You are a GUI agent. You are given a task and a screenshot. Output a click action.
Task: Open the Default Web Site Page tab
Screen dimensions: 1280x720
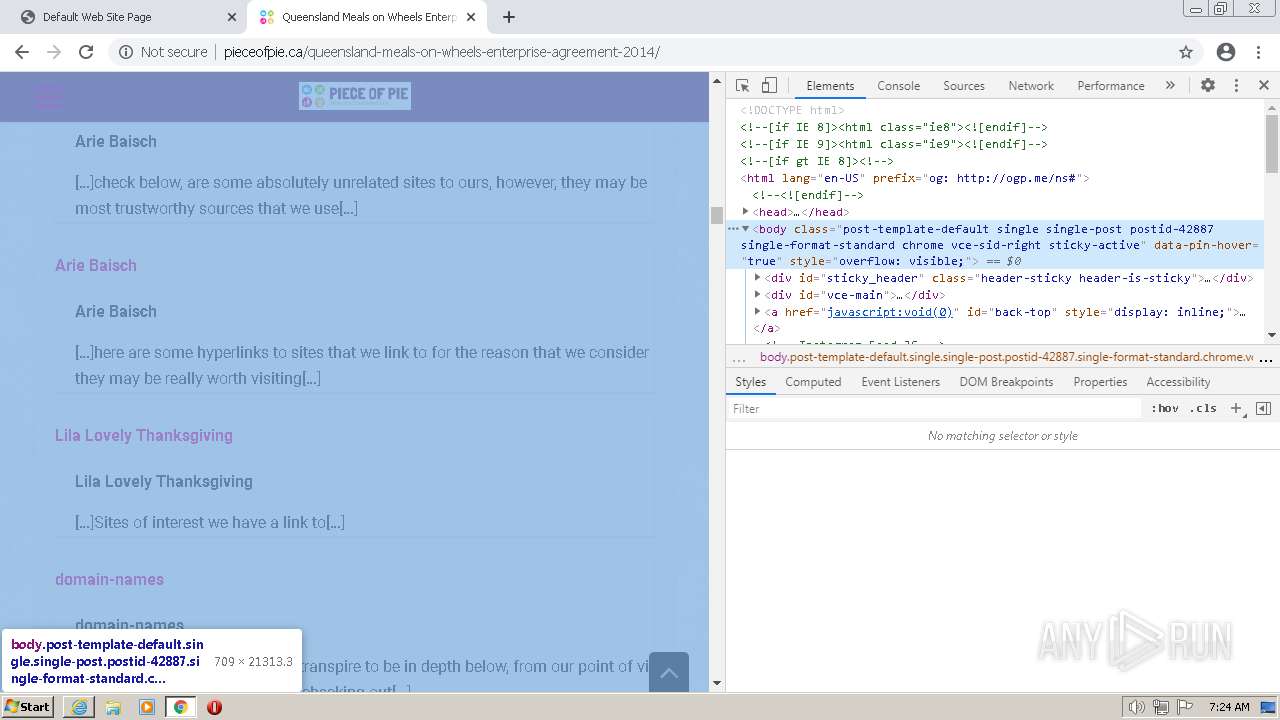point(120,17)
